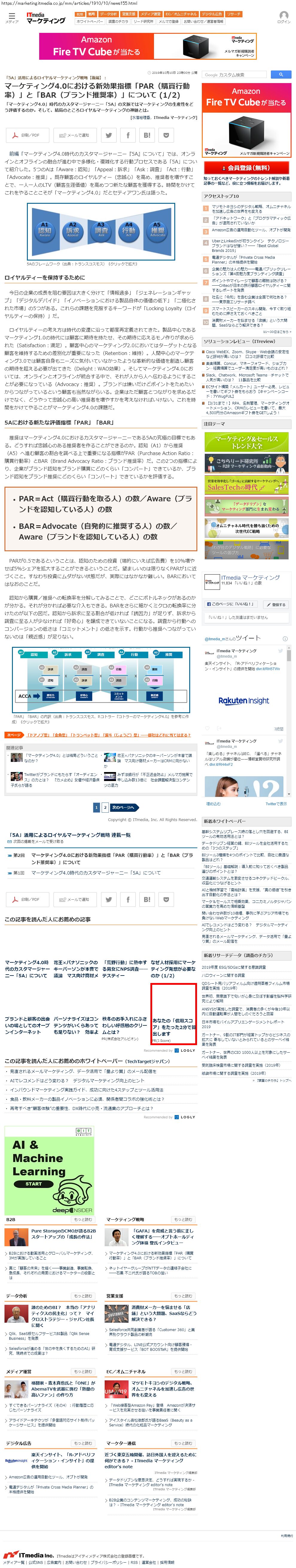Viewport: 296px width, 1568px height.
Task: Share on Facebook via top share icon
Action: 128,135
